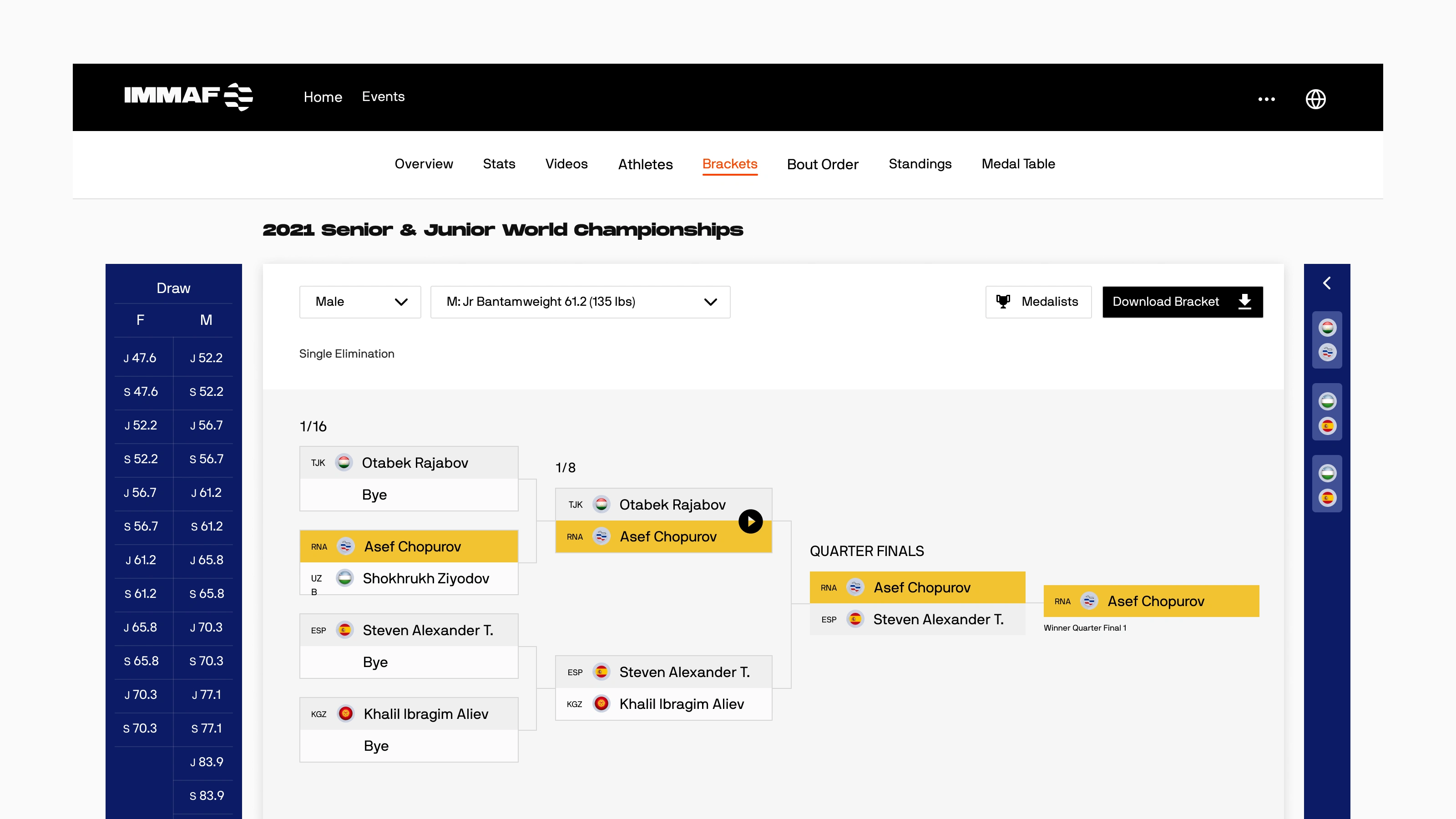This screenshot has height=819, width=1456.
Task: Open the Jr Bantamweight 61.2 weight class dropdown
Action: click(580, 302)
